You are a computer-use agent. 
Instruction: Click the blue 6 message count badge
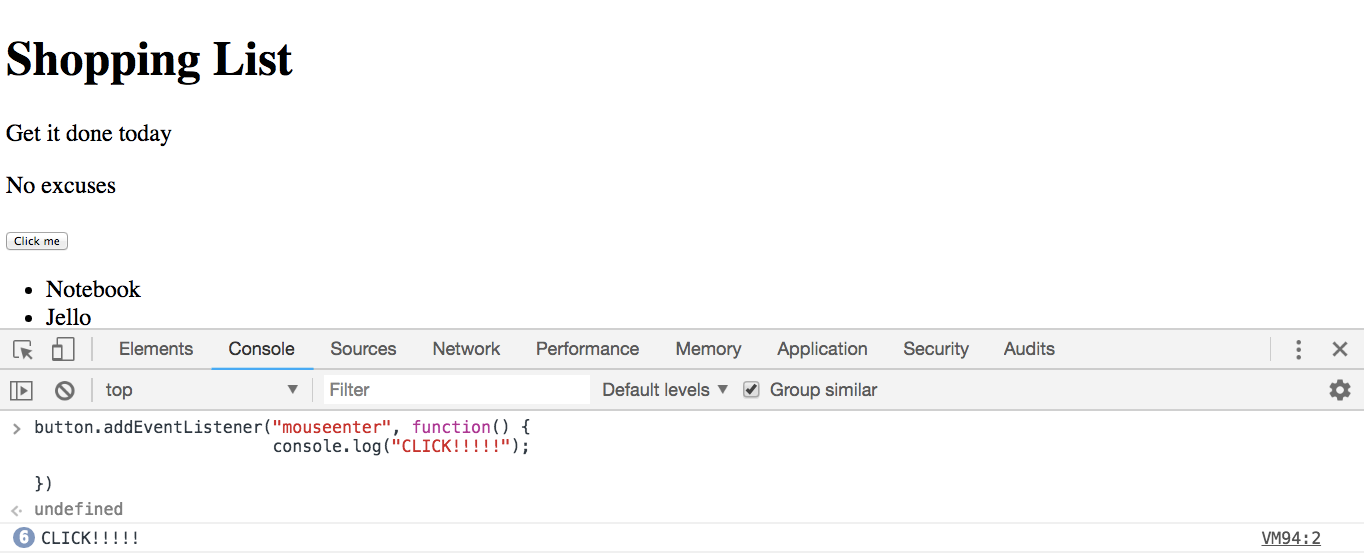[24, 538]
